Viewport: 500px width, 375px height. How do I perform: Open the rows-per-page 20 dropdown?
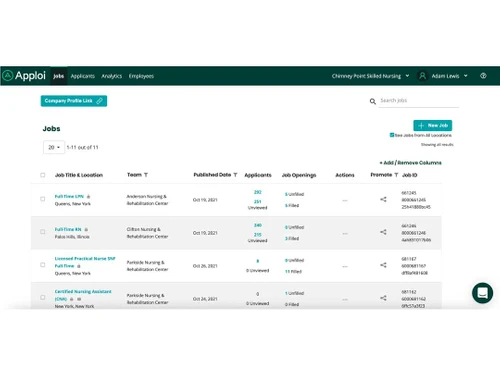[54, 147]
